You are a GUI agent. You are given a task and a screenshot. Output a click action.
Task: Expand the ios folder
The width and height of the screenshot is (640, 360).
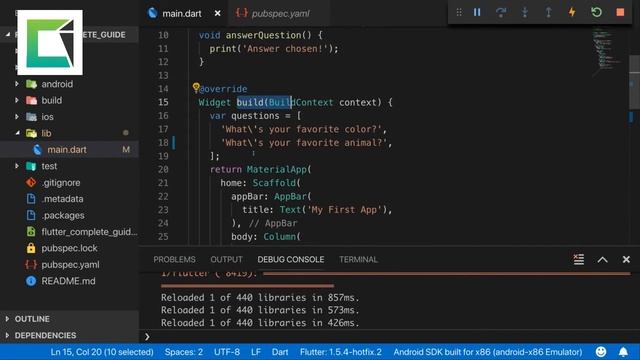(17, 117)
